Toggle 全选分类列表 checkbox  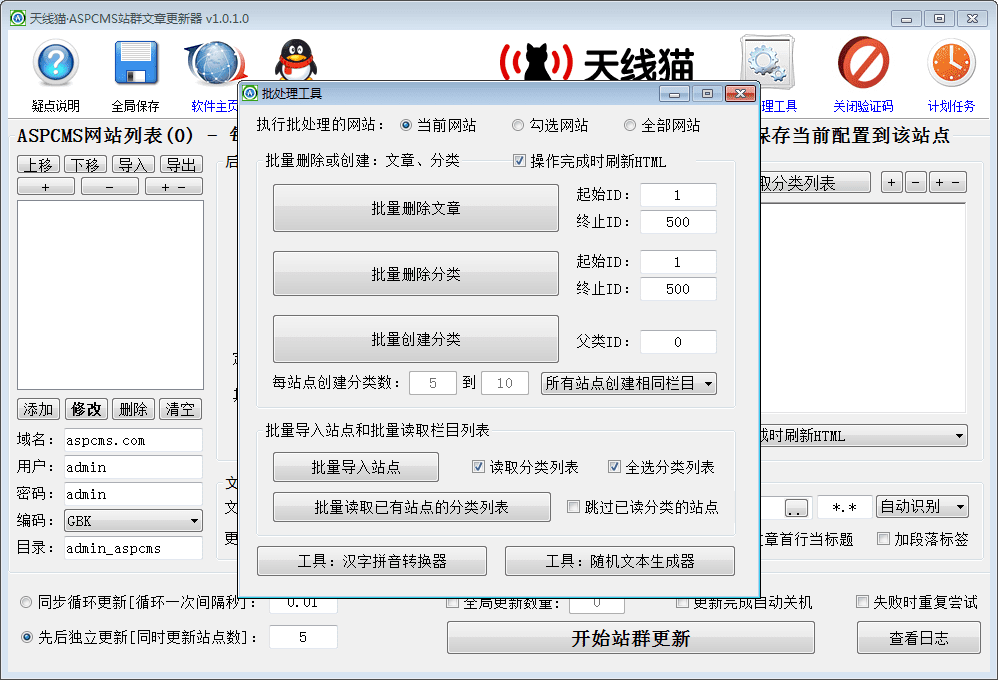point(614,467)
